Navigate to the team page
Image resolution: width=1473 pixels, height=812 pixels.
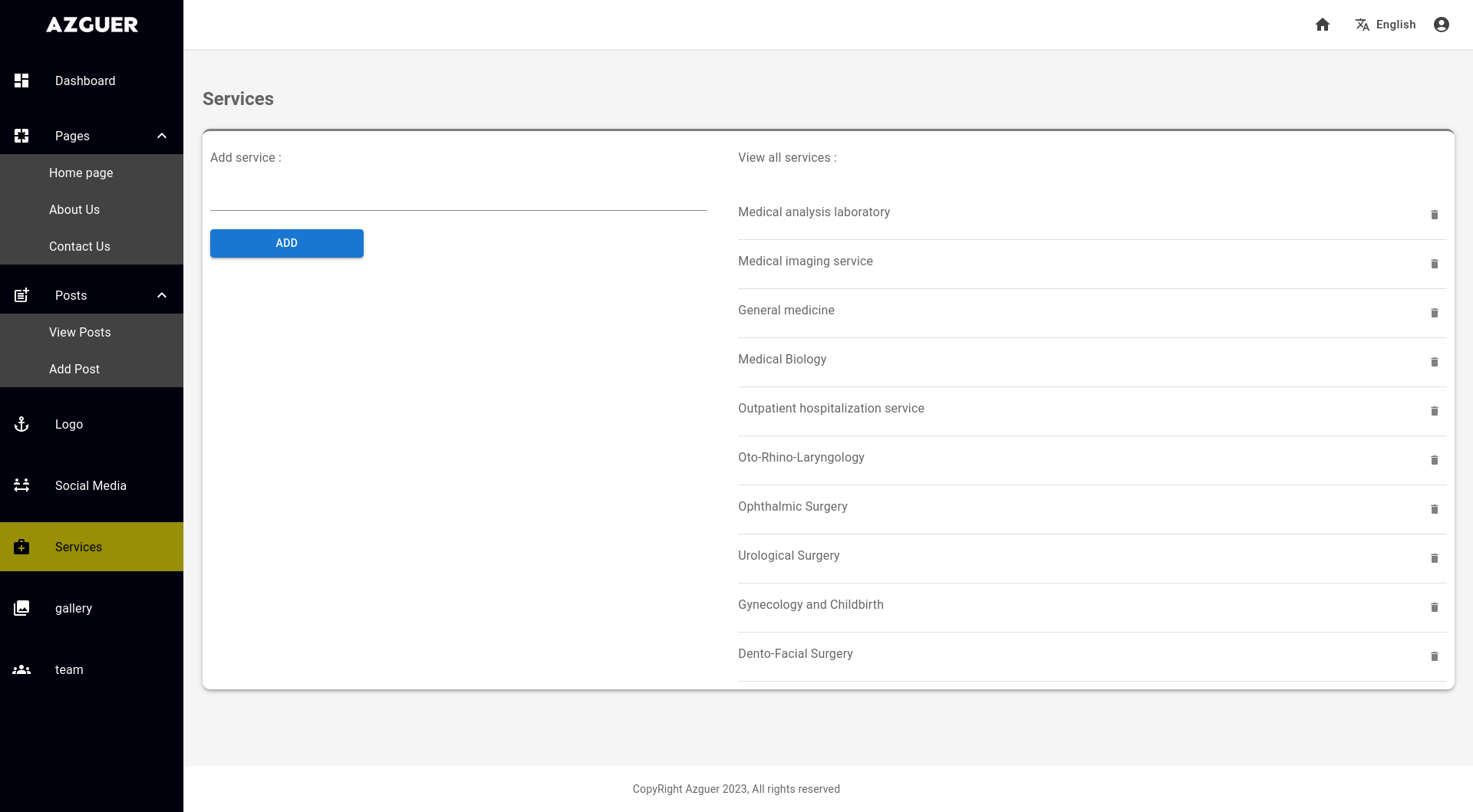point(69,669)
